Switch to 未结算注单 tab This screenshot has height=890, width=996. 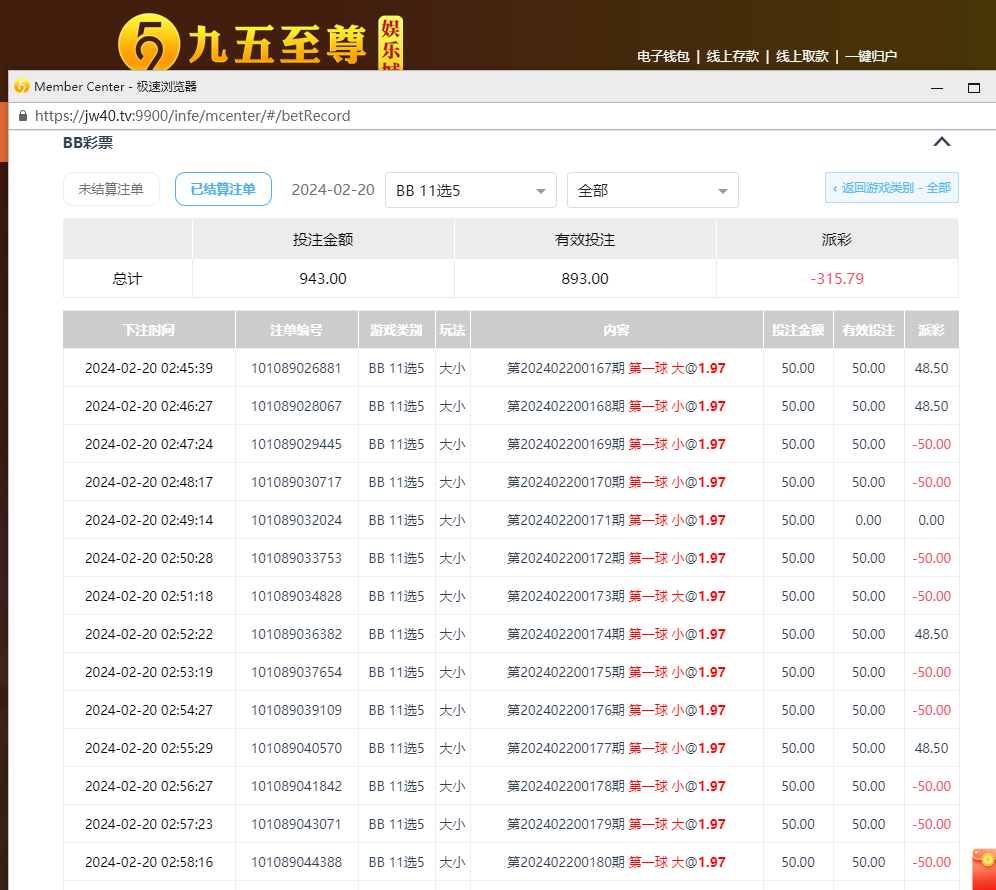(x=111, y=189)
